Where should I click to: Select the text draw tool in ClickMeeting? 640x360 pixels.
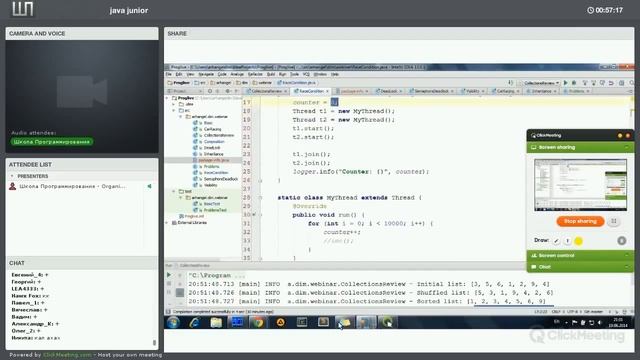[x=567, y=241]
